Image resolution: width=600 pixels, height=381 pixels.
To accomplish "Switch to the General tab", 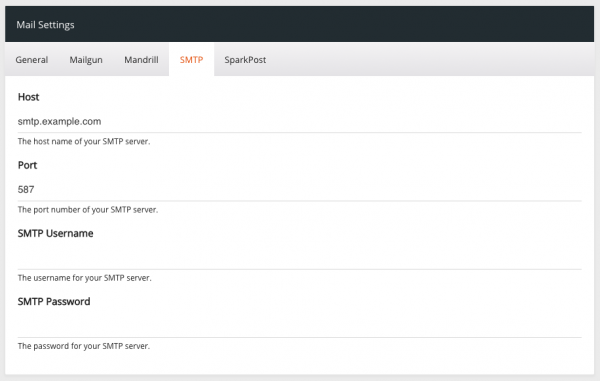I will (32, 60).
